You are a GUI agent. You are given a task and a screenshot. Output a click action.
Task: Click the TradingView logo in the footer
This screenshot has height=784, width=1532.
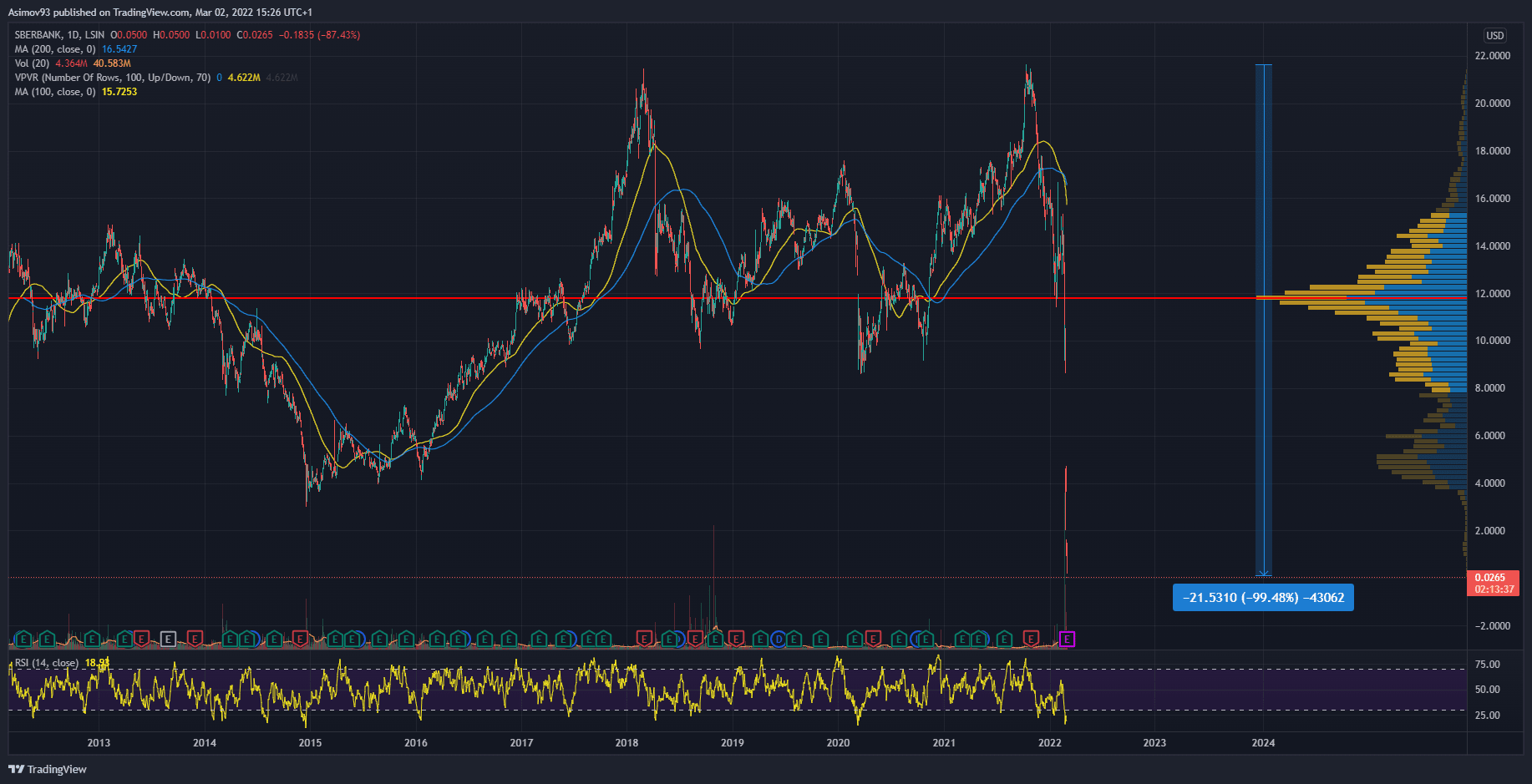[x=48, y=769]
